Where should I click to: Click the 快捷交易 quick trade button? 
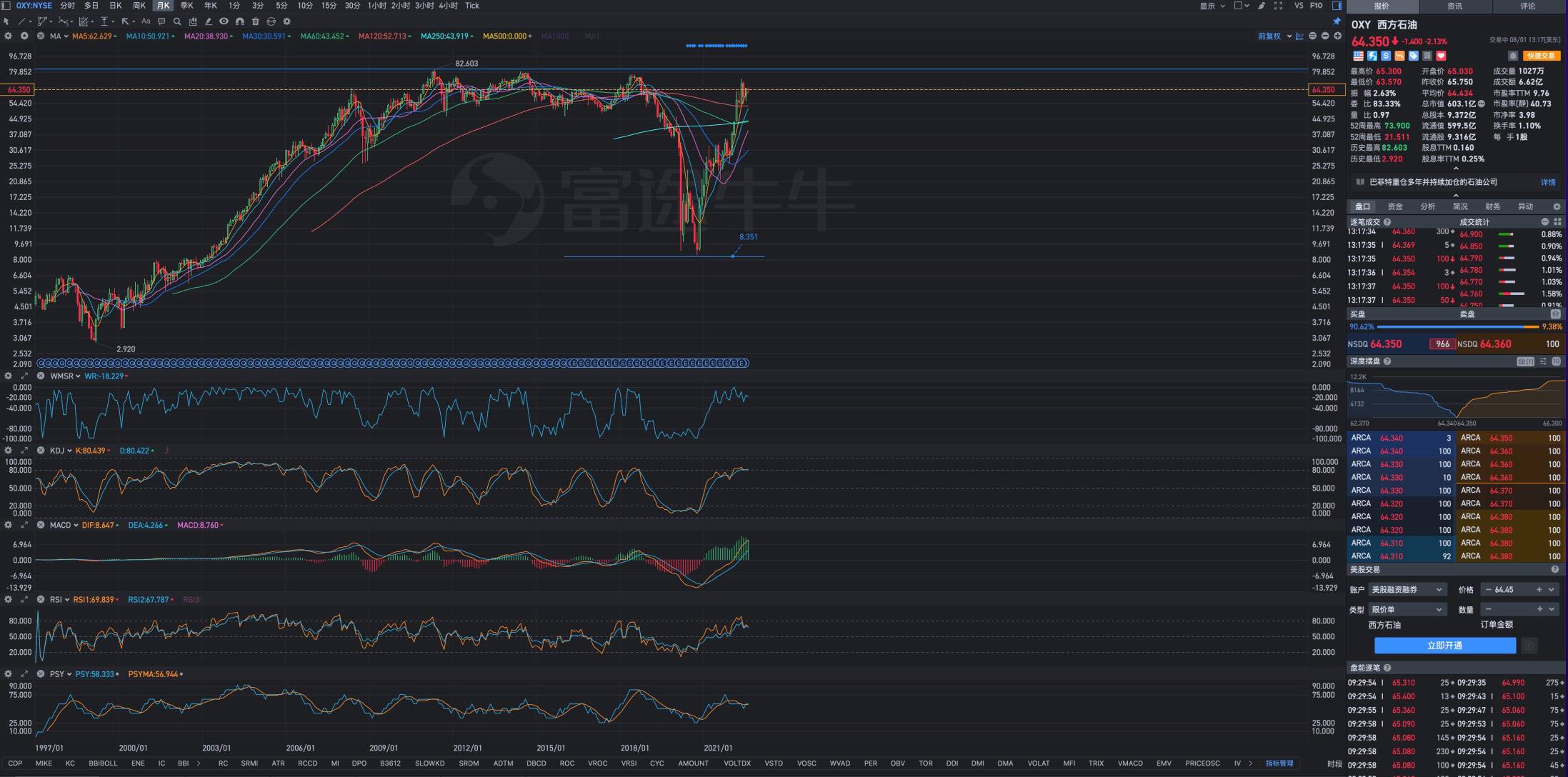coord(1540,56)
